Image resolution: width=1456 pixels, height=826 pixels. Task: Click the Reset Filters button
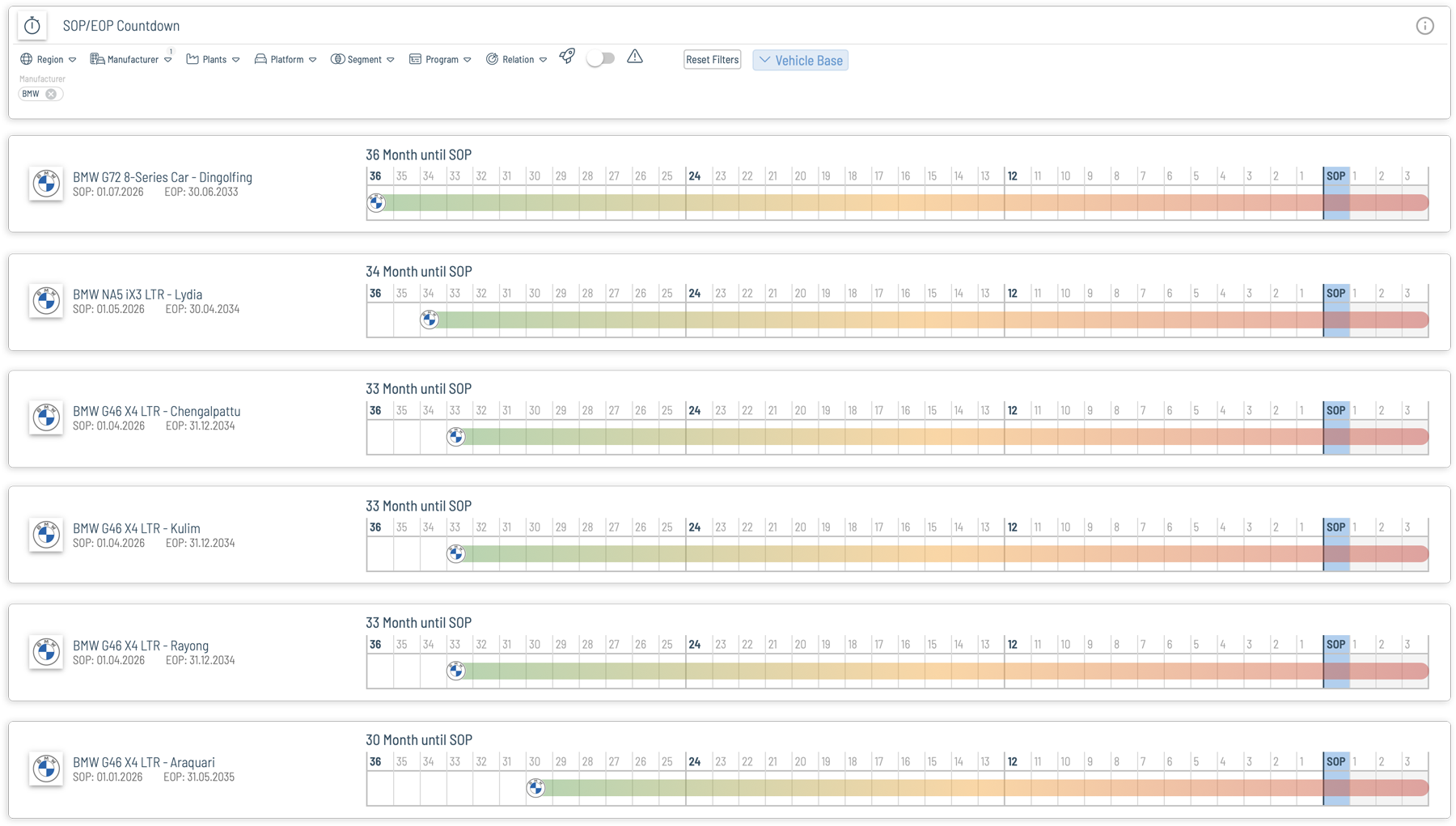[x=712, y=60]
